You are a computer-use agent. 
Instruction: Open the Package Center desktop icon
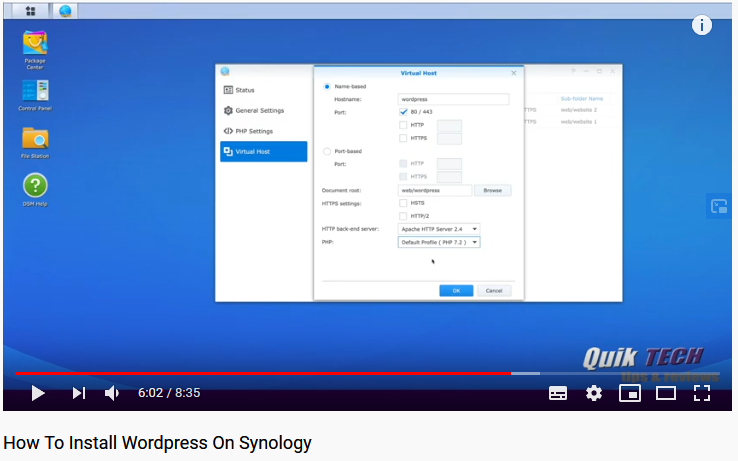coord(35,49)
